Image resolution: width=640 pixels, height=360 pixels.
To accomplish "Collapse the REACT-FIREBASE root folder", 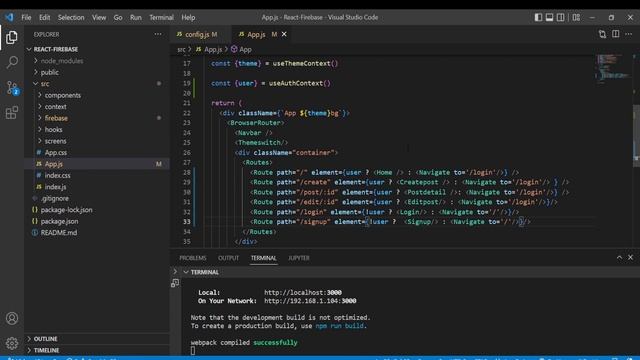I will [x=97, y=49].
